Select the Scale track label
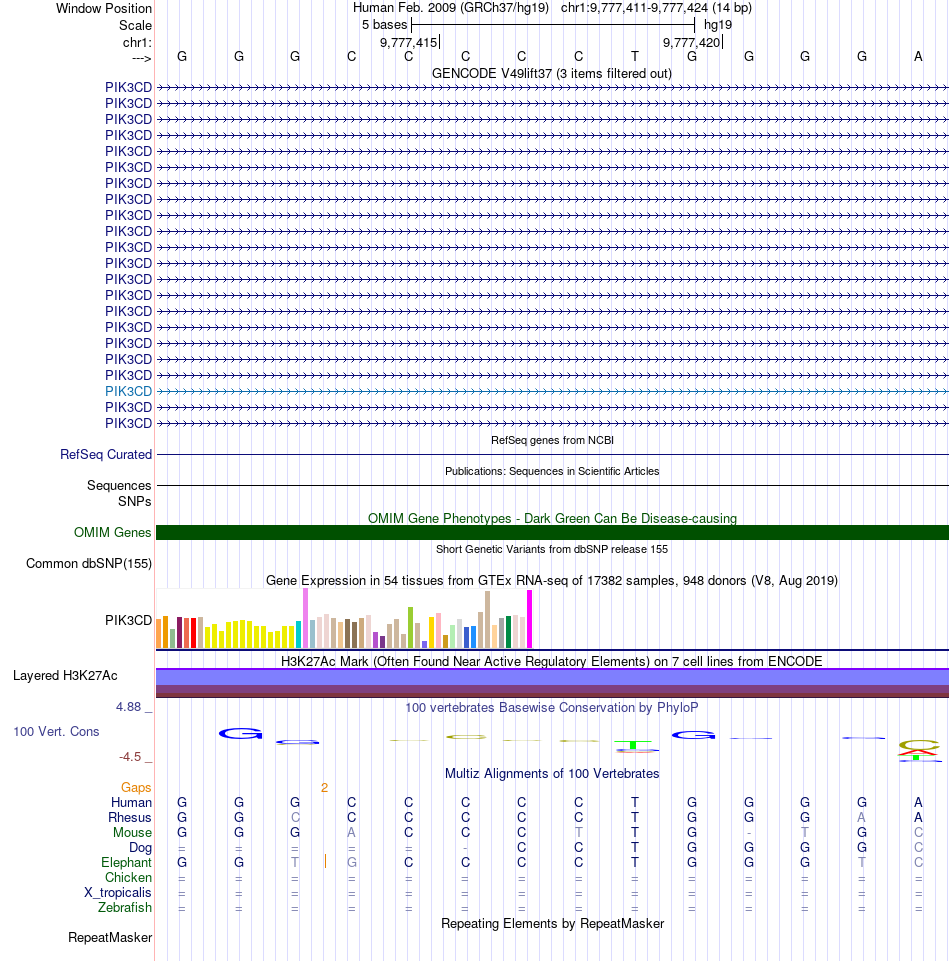 tap(135, 26)
